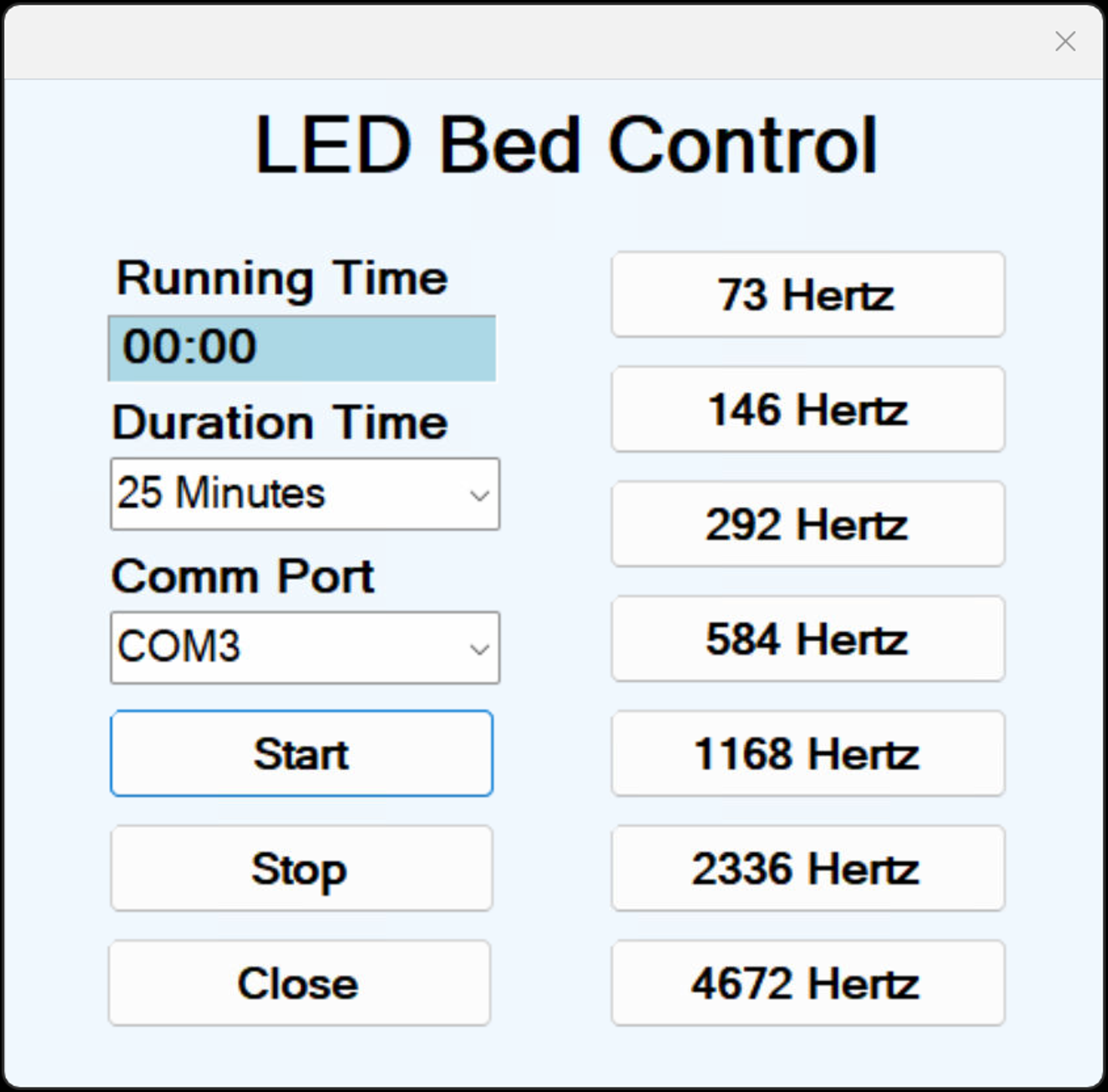The image size is (1108, 1092).
Task: Click the Comm Port label
Action: pos(242,577)
